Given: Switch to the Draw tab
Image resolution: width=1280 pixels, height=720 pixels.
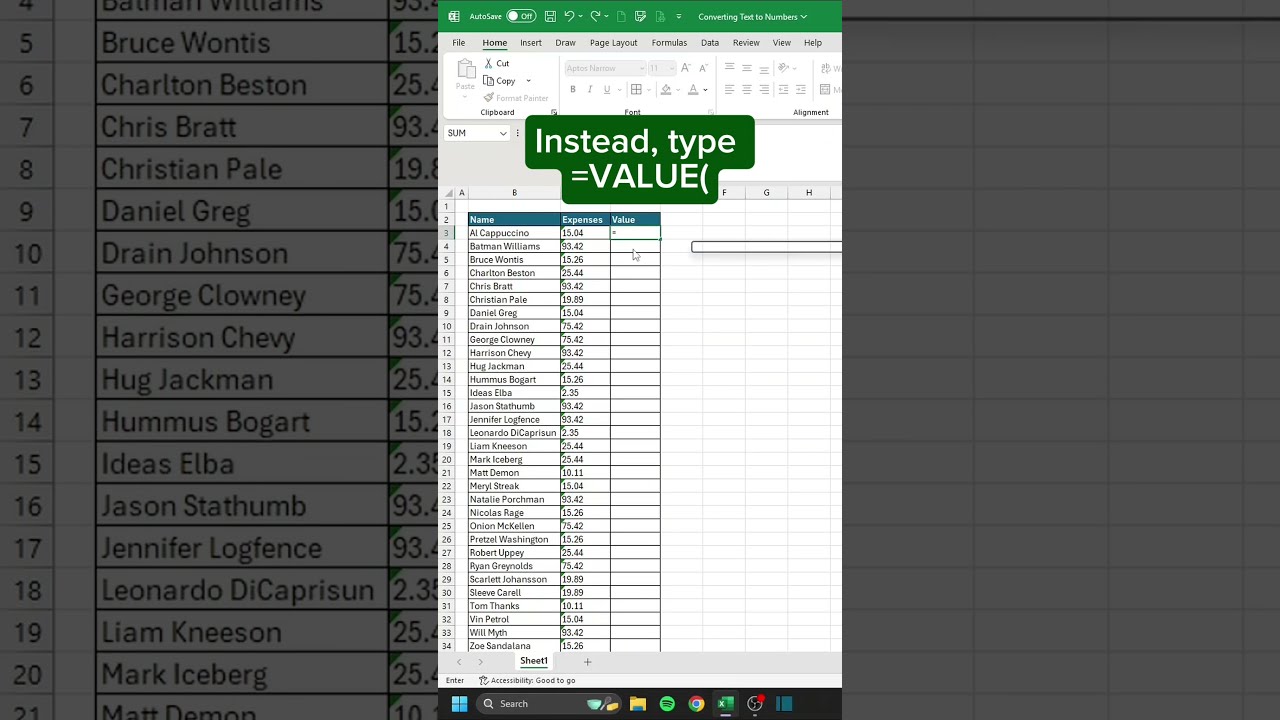Looking at the screenshot, I should tap(565, 43).
